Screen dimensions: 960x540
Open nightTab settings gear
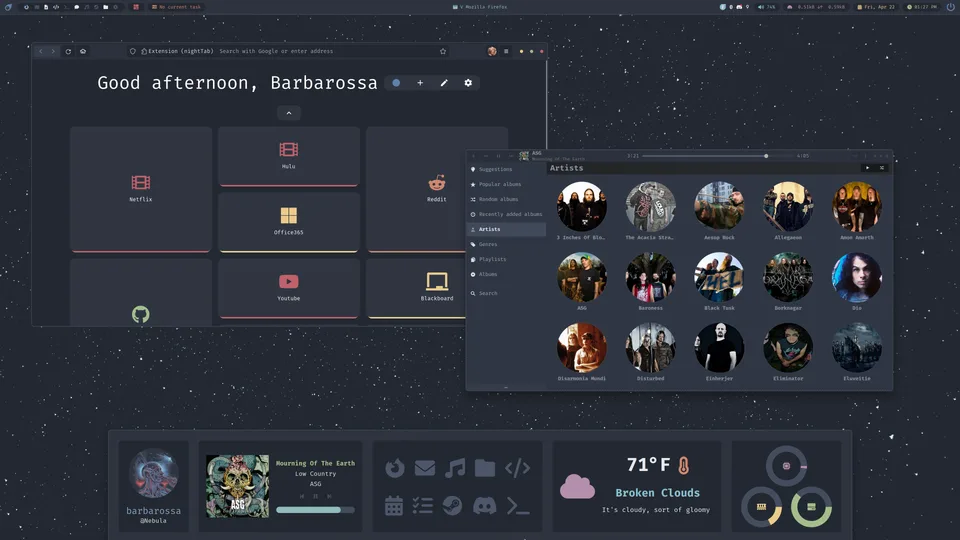click(x=468, y=83)
